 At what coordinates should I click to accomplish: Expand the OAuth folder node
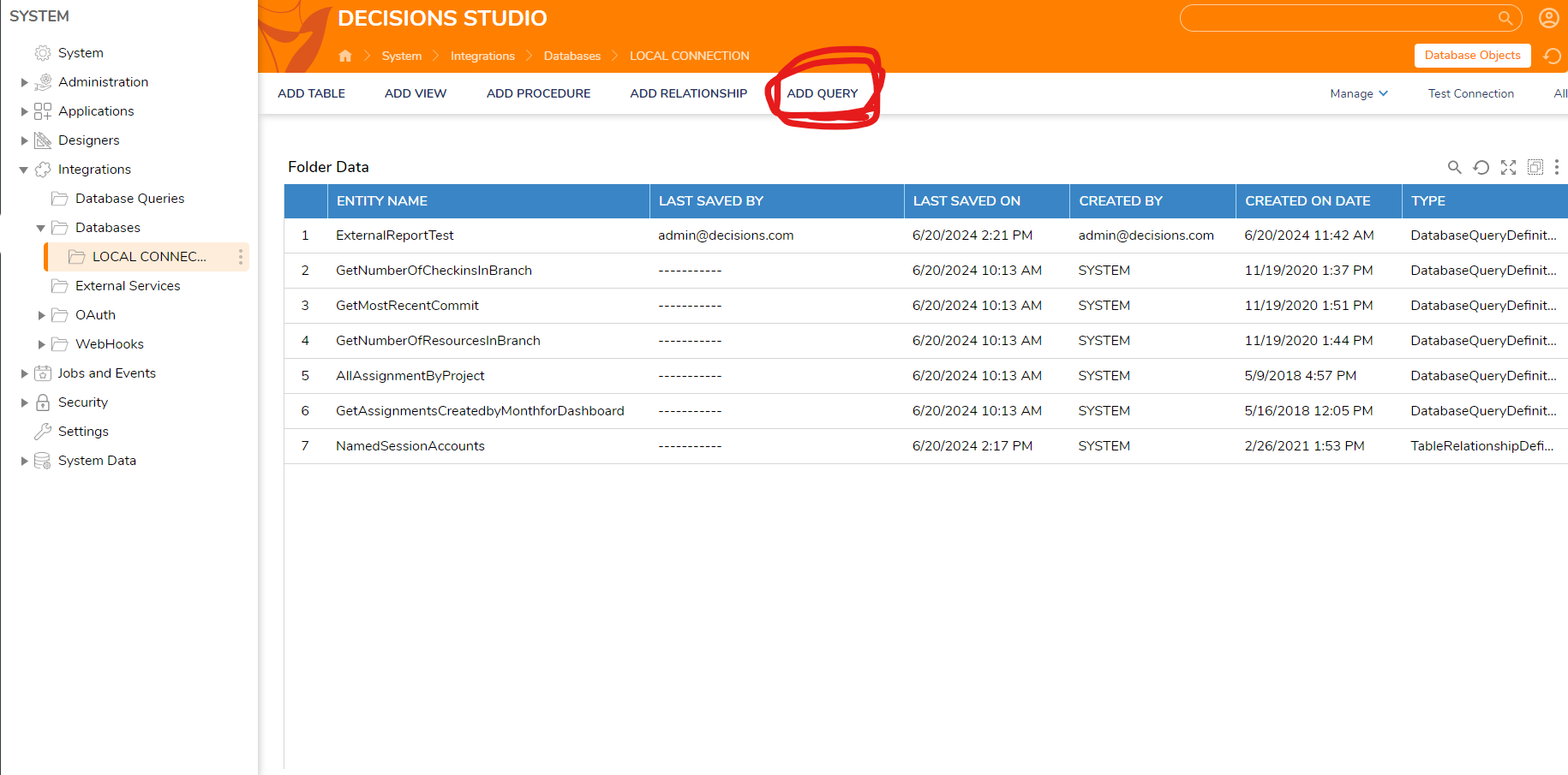click(x=41, y=315)
